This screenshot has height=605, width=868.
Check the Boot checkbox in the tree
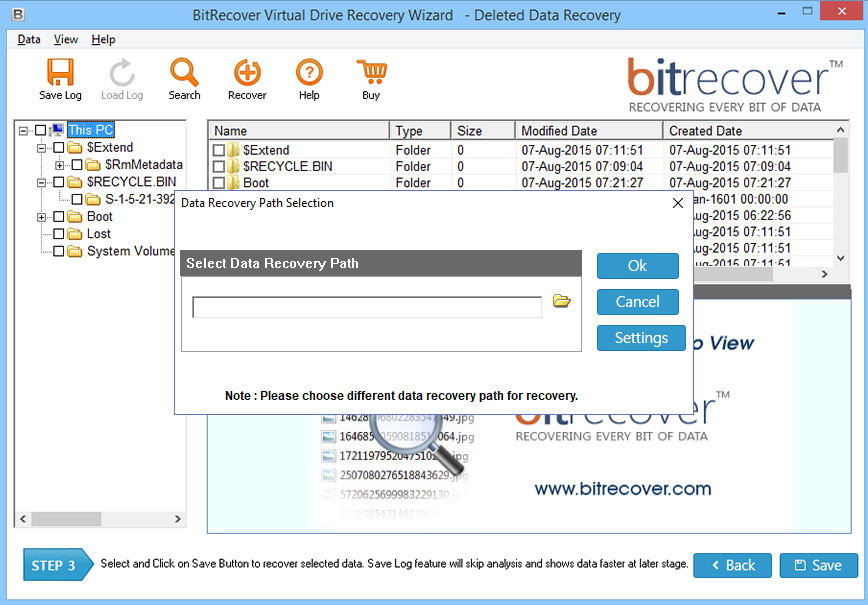59,216
